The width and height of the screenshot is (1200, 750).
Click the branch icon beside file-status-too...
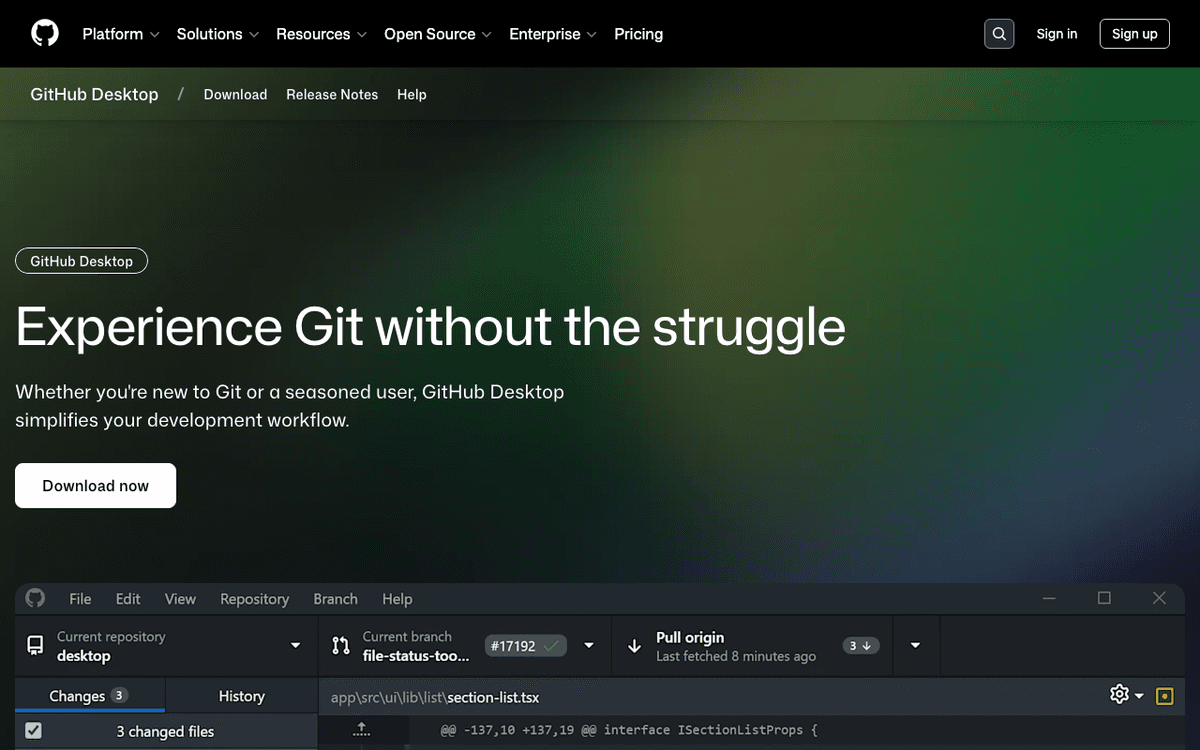coord(341,645)
